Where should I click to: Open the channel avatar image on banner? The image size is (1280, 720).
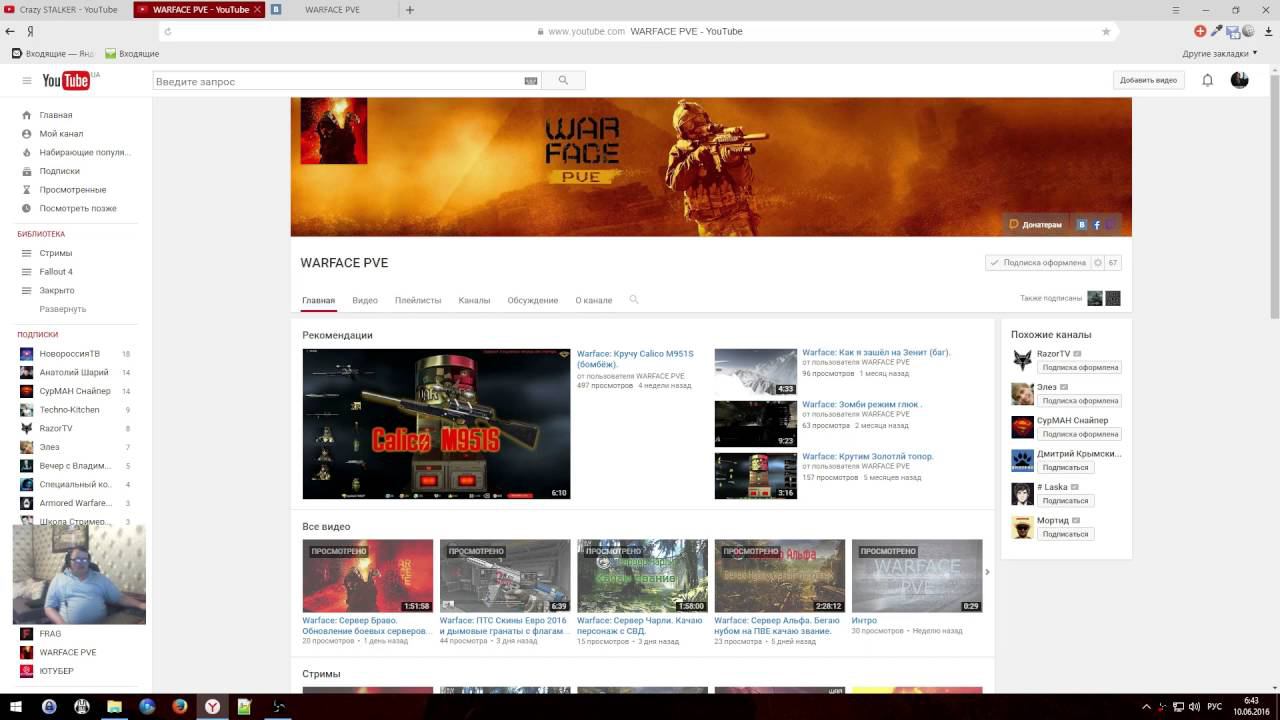click(334, 131)
